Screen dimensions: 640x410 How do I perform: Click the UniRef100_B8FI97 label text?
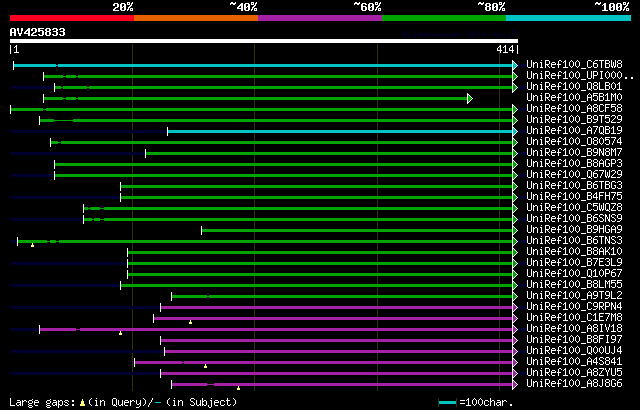click(x=574, y=340)
